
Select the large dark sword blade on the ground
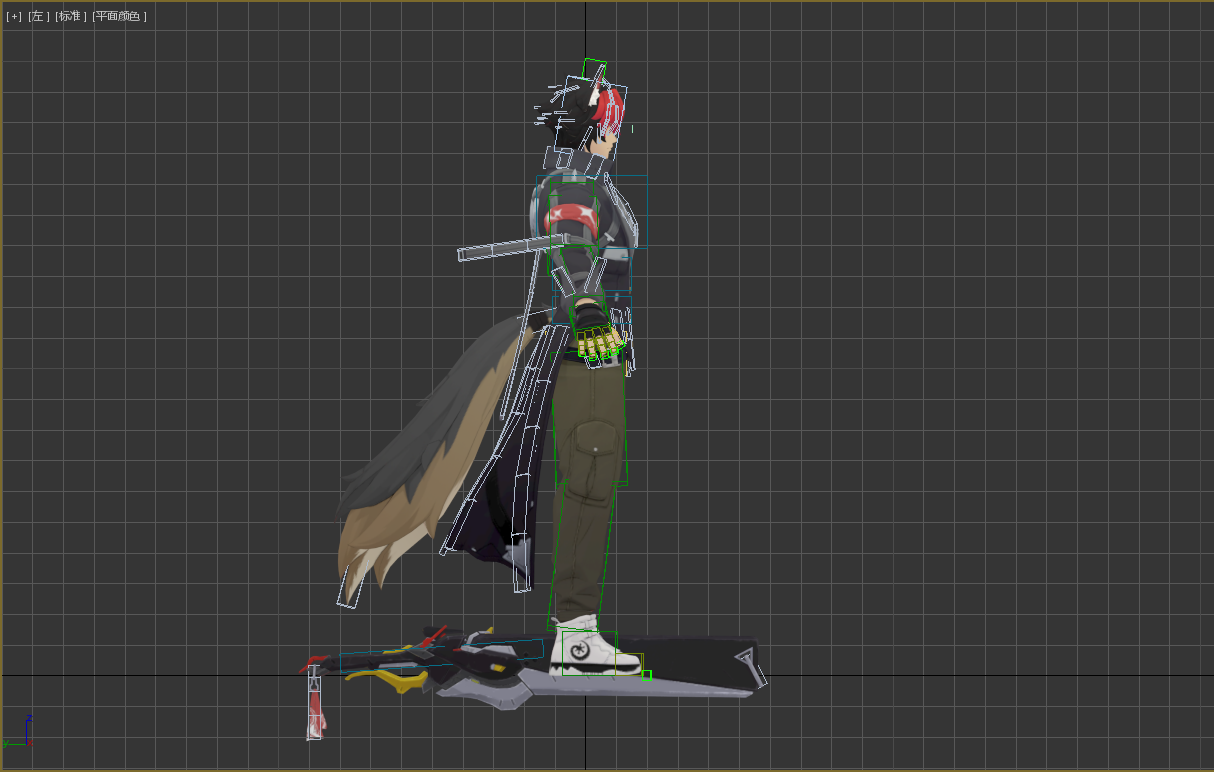(x=690, y=668)
